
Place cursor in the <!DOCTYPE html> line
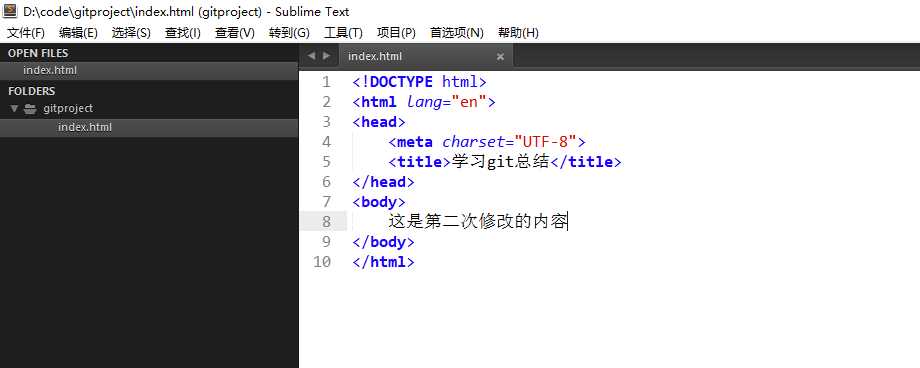pos(420,82)
